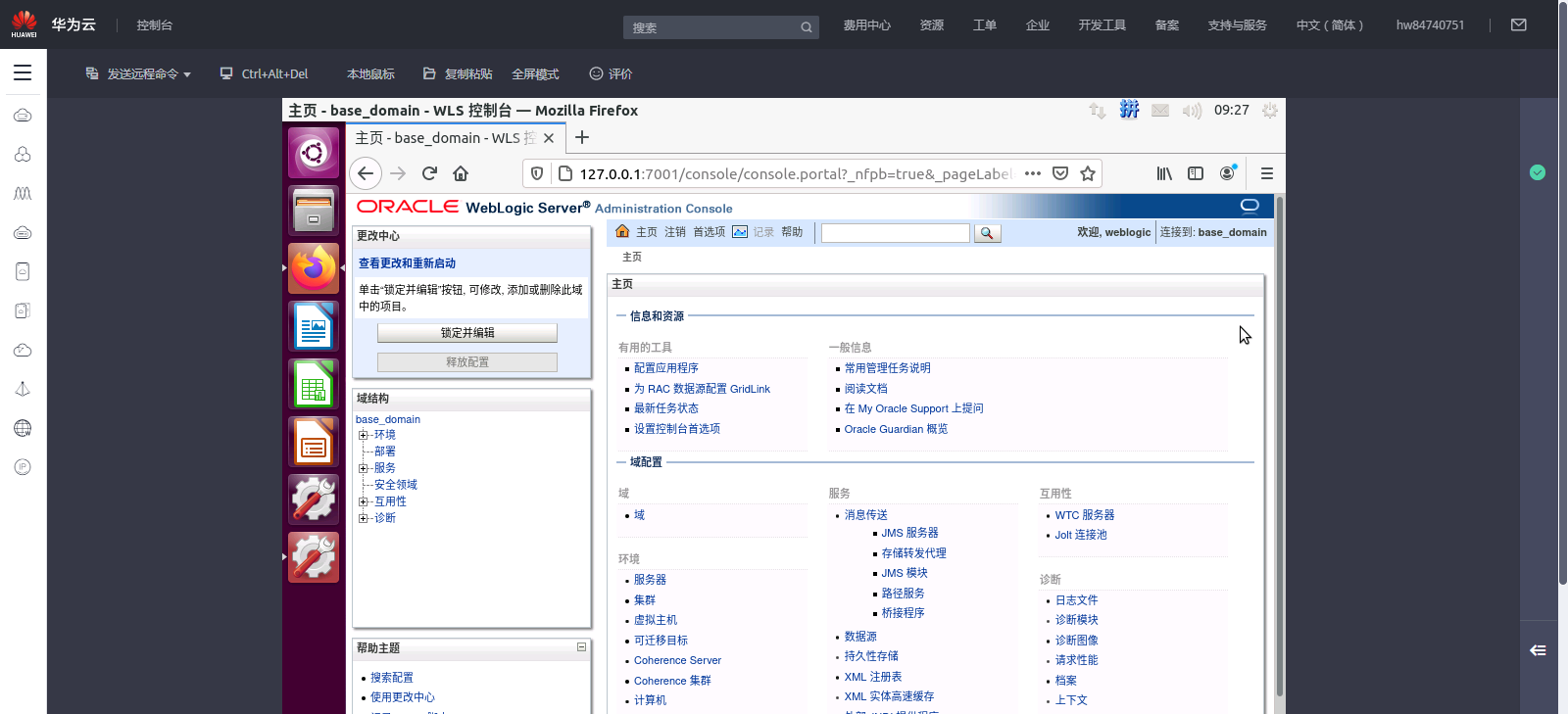Viewport: 1568px width, 714px height.
Task: Click 注销 to log out of WebLogic
Action: [x=675, y=232]
